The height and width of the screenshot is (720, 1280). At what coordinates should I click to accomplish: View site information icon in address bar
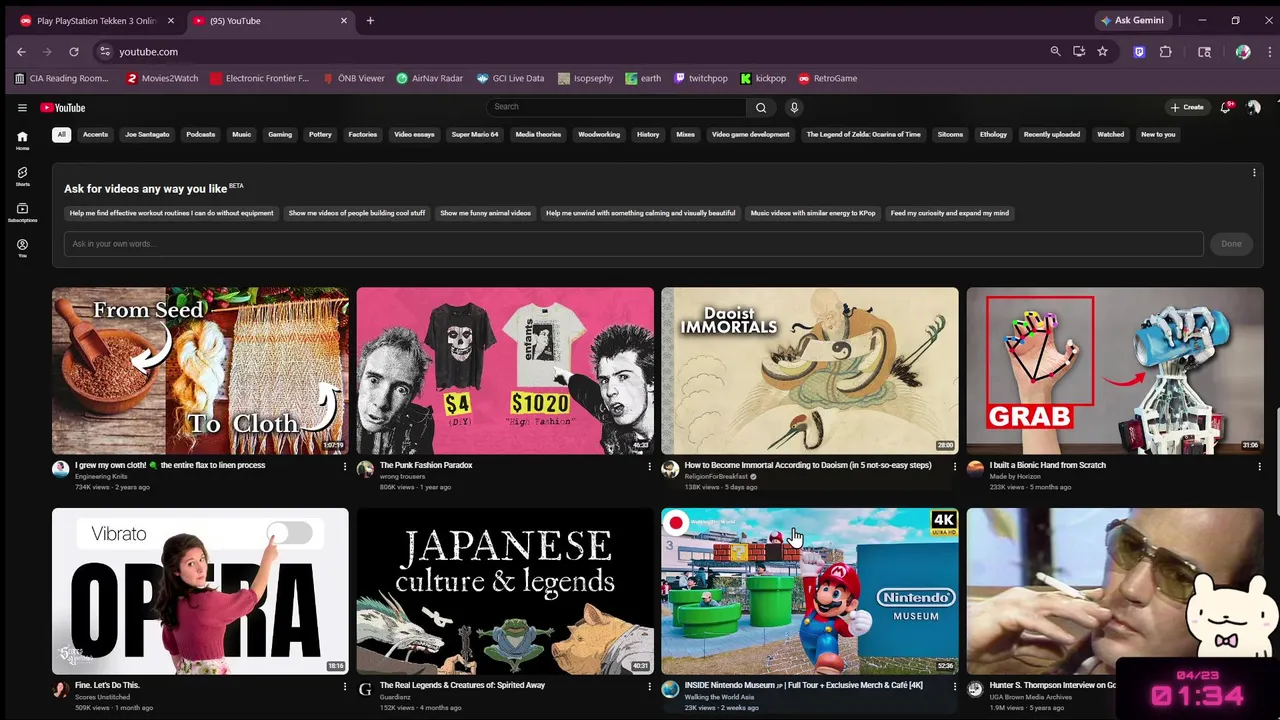(104, 52)
